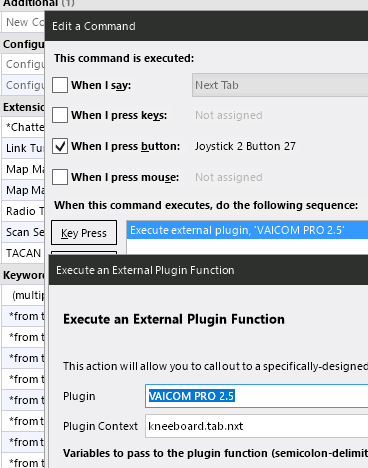This screenshot has width=368, height=468.
Task: Open the VAICOM PRO 2.5 plugin combo box
Action: (257, 396)
